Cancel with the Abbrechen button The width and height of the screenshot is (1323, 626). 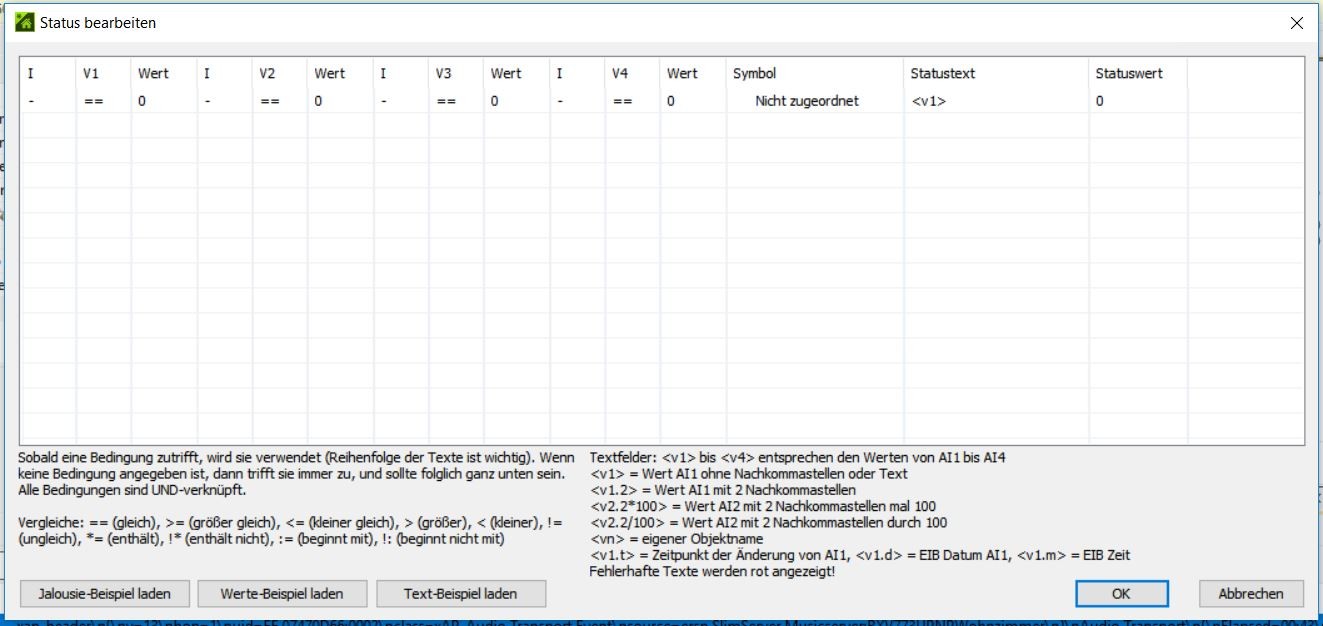pyautogui.click(x=1250, y=593)
